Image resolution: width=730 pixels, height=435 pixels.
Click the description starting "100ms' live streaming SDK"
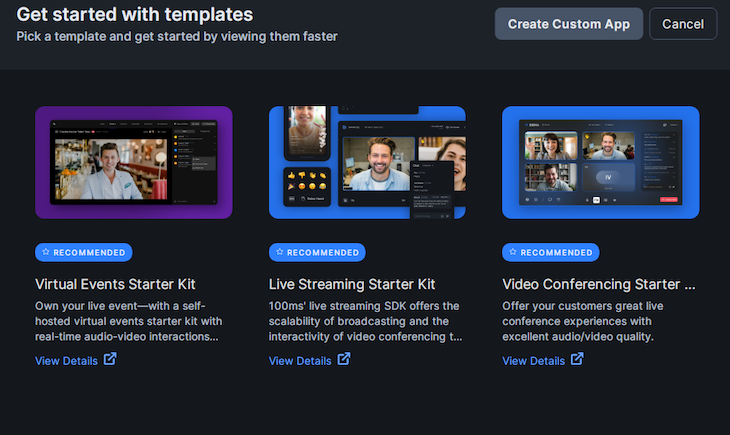366,321
